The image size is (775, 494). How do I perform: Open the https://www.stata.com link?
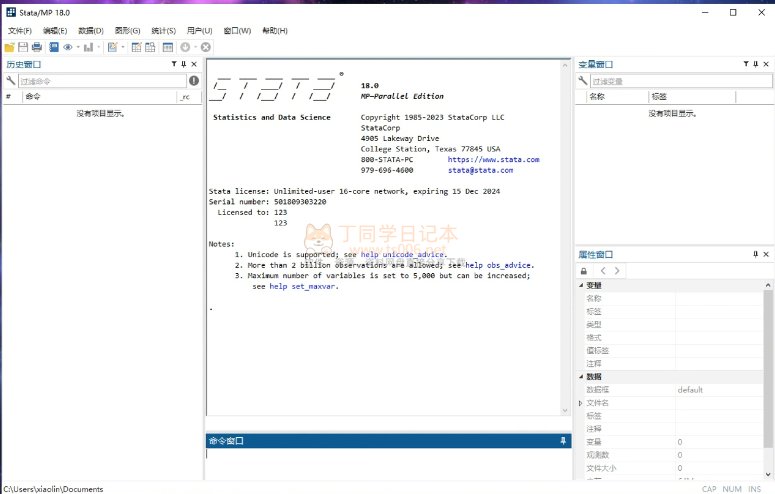tap(493, 159)
